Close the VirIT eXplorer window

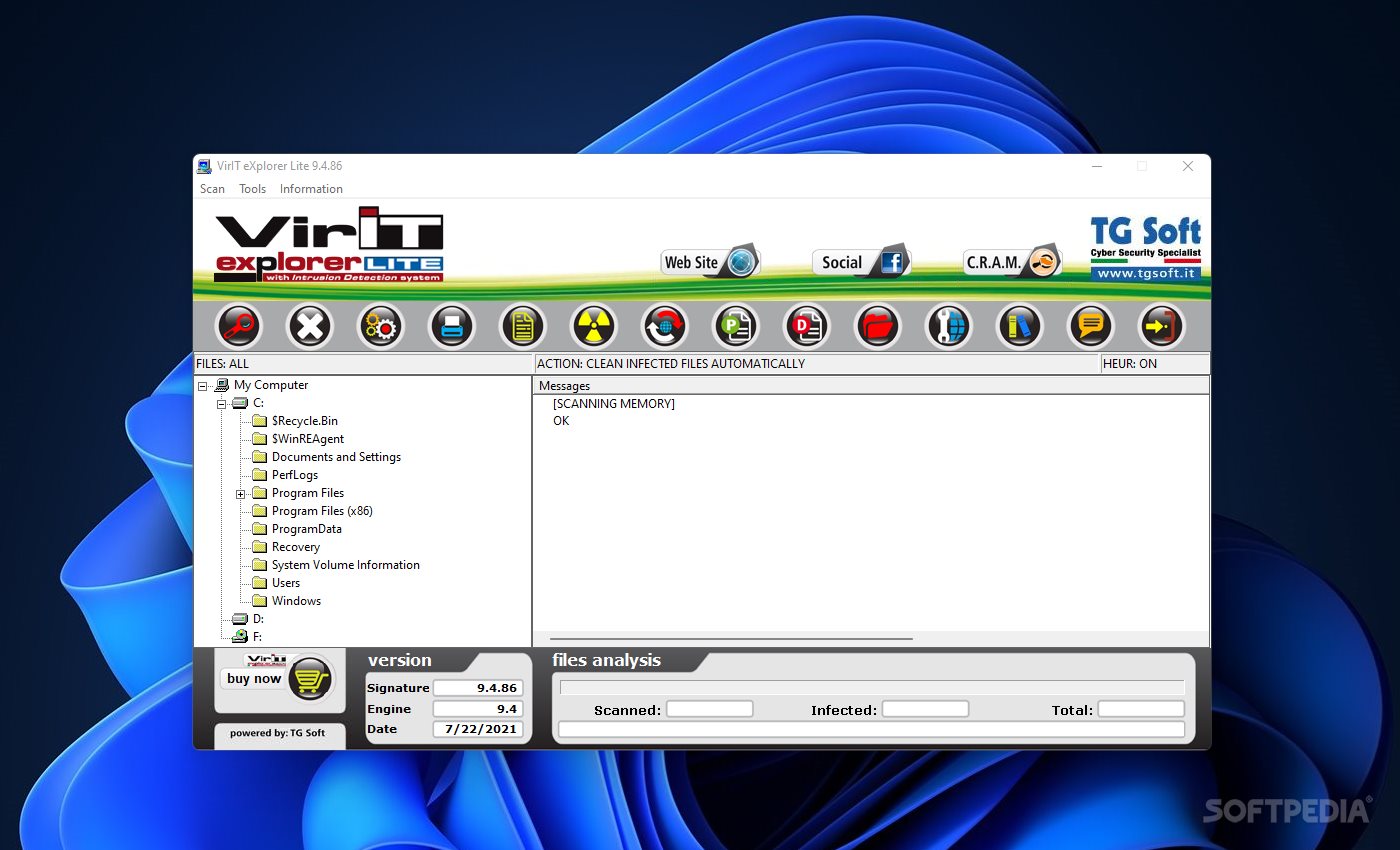point(1188,166)
